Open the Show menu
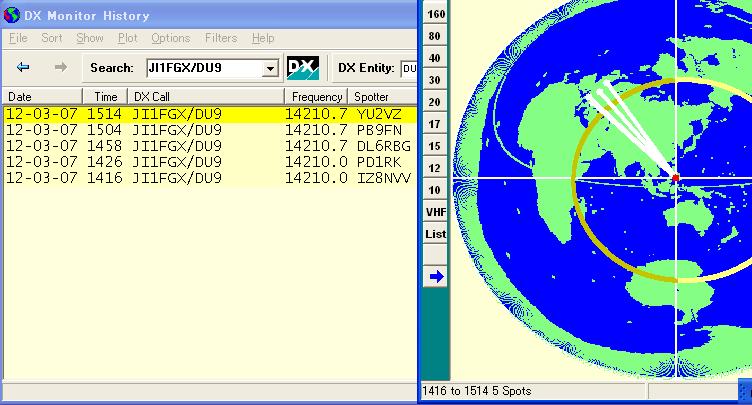The image size is (752, 405). (90, 38)
